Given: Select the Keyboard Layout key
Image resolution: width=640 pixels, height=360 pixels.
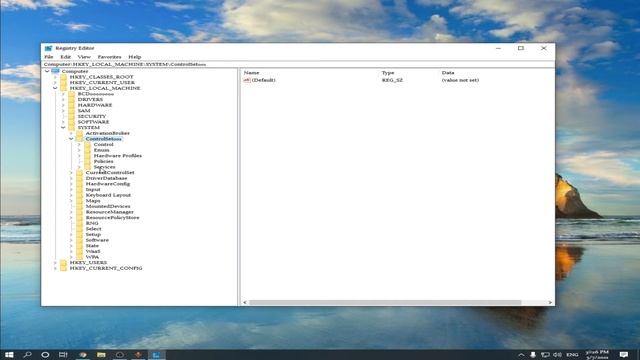Looking at the screenshot, I should pos(108,195).
